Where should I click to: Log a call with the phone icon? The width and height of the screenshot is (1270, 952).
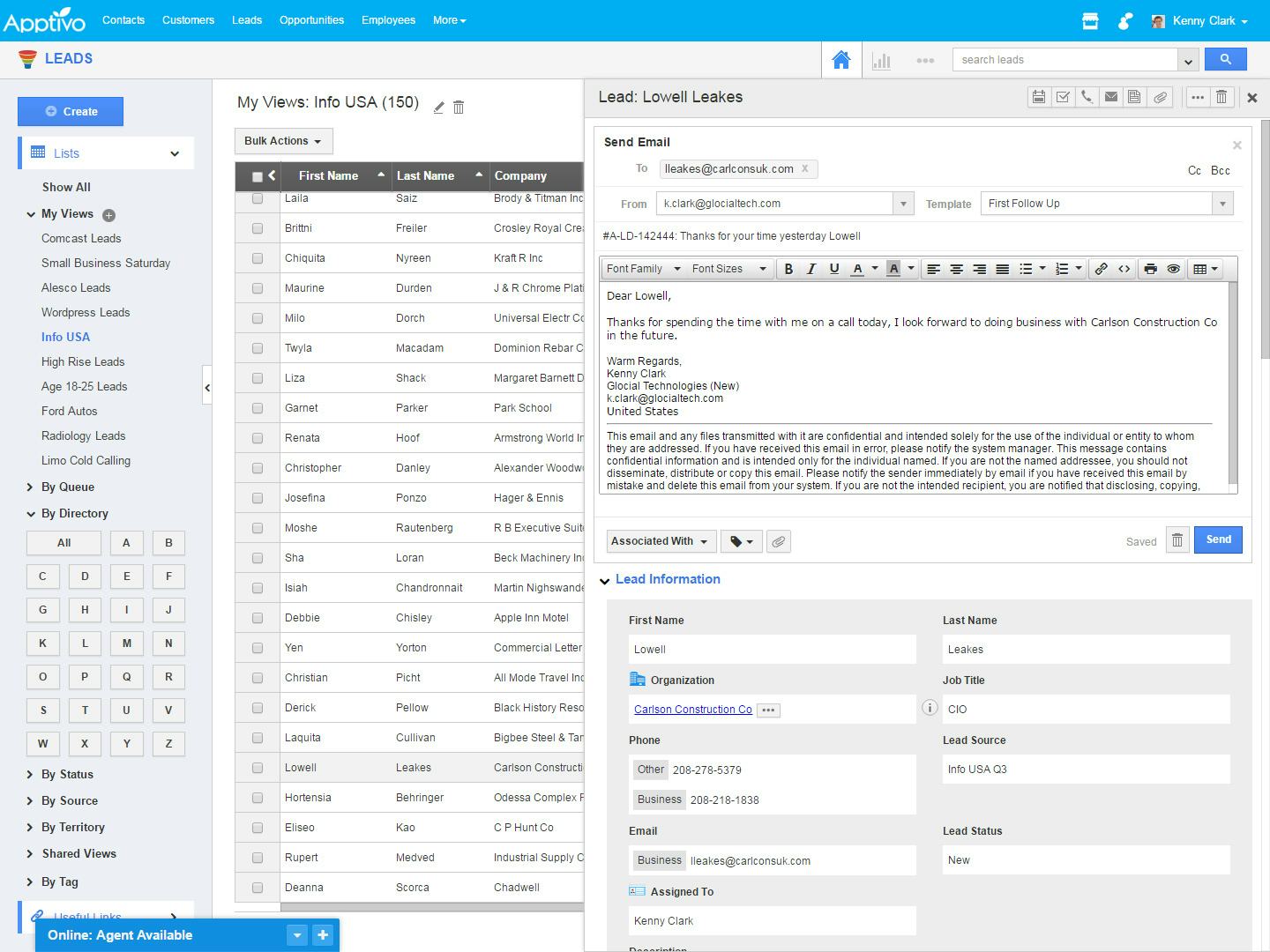(x=1087, y=97)
